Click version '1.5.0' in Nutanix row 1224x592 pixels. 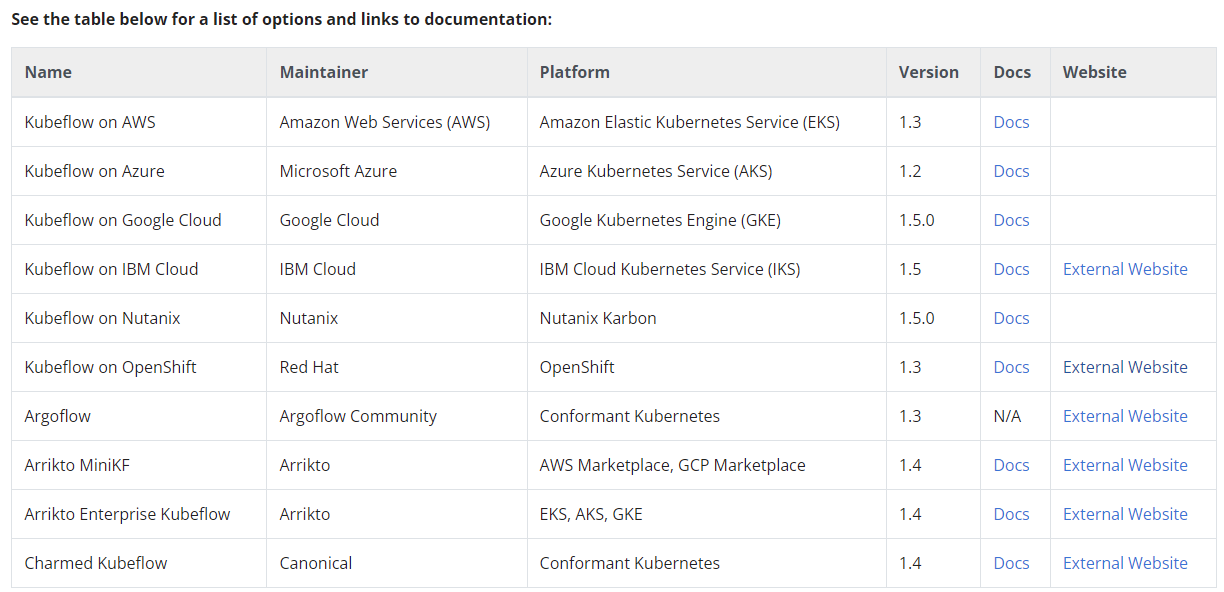(933, 318)
